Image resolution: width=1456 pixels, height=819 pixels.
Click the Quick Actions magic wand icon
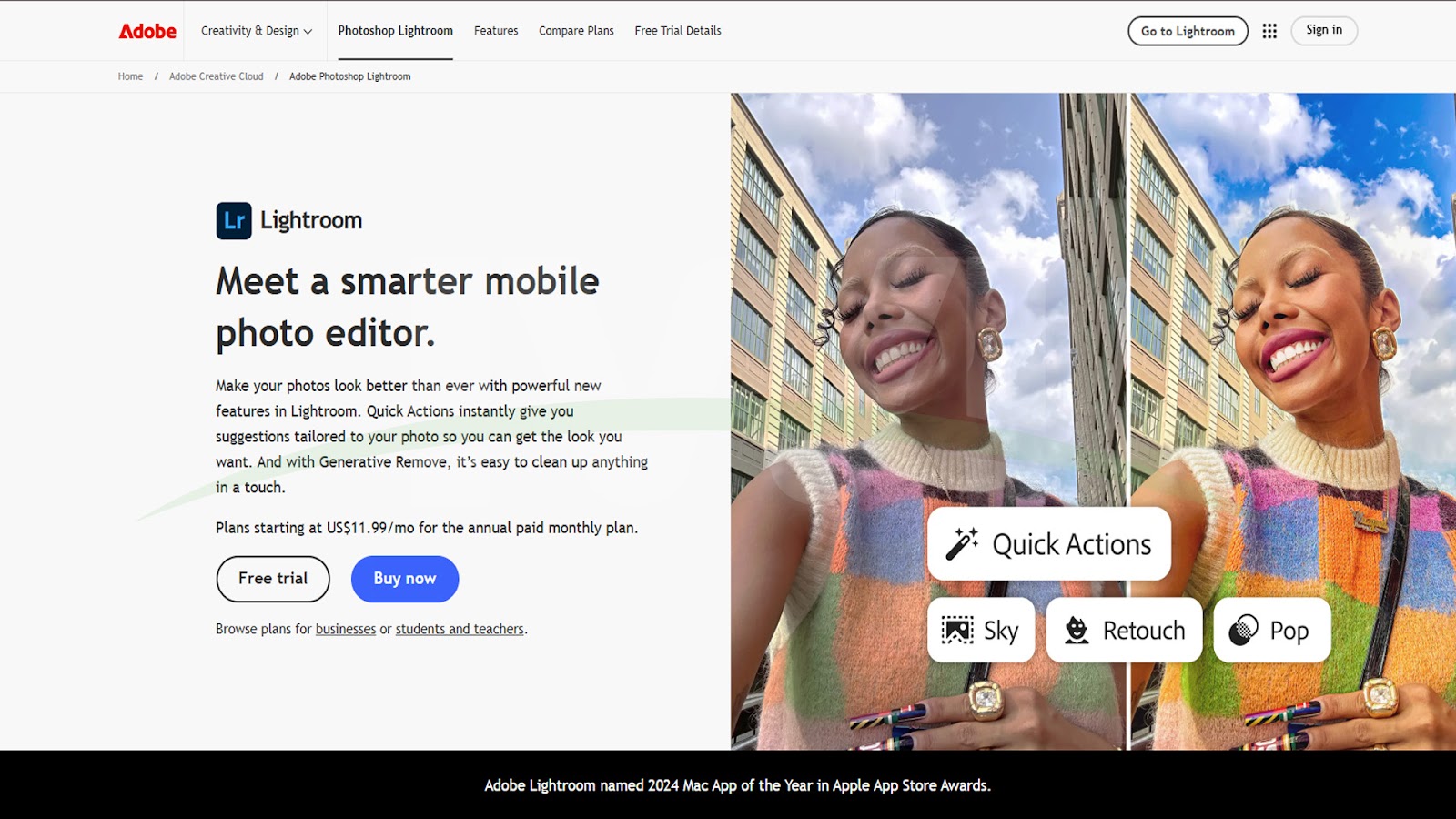pyautogui.click(x=962, y=544)
